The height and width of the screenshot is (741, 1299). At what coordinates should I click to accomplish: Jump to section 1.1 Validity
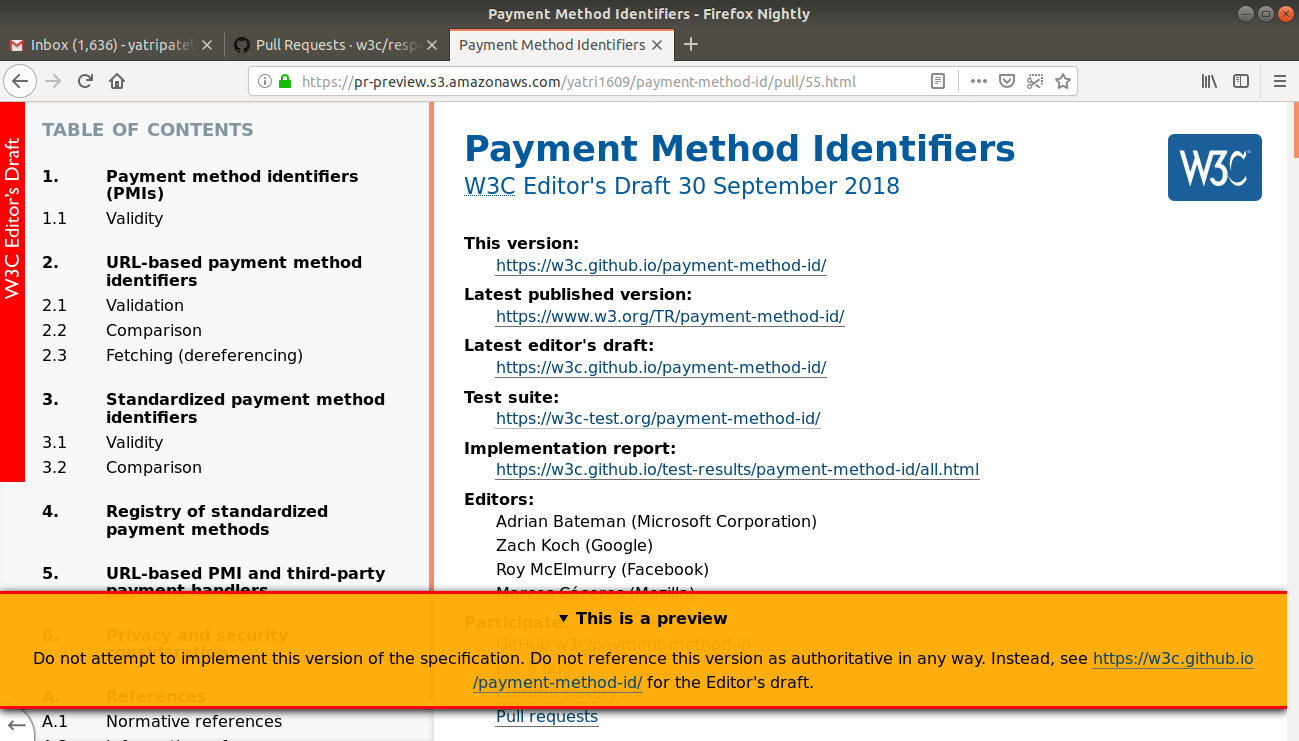134,219
